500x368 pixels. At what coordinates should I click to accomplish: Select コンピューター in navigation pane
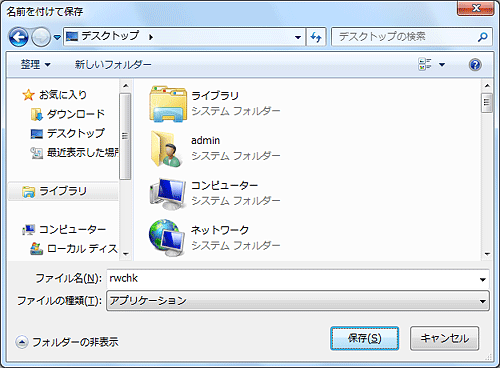72,229
